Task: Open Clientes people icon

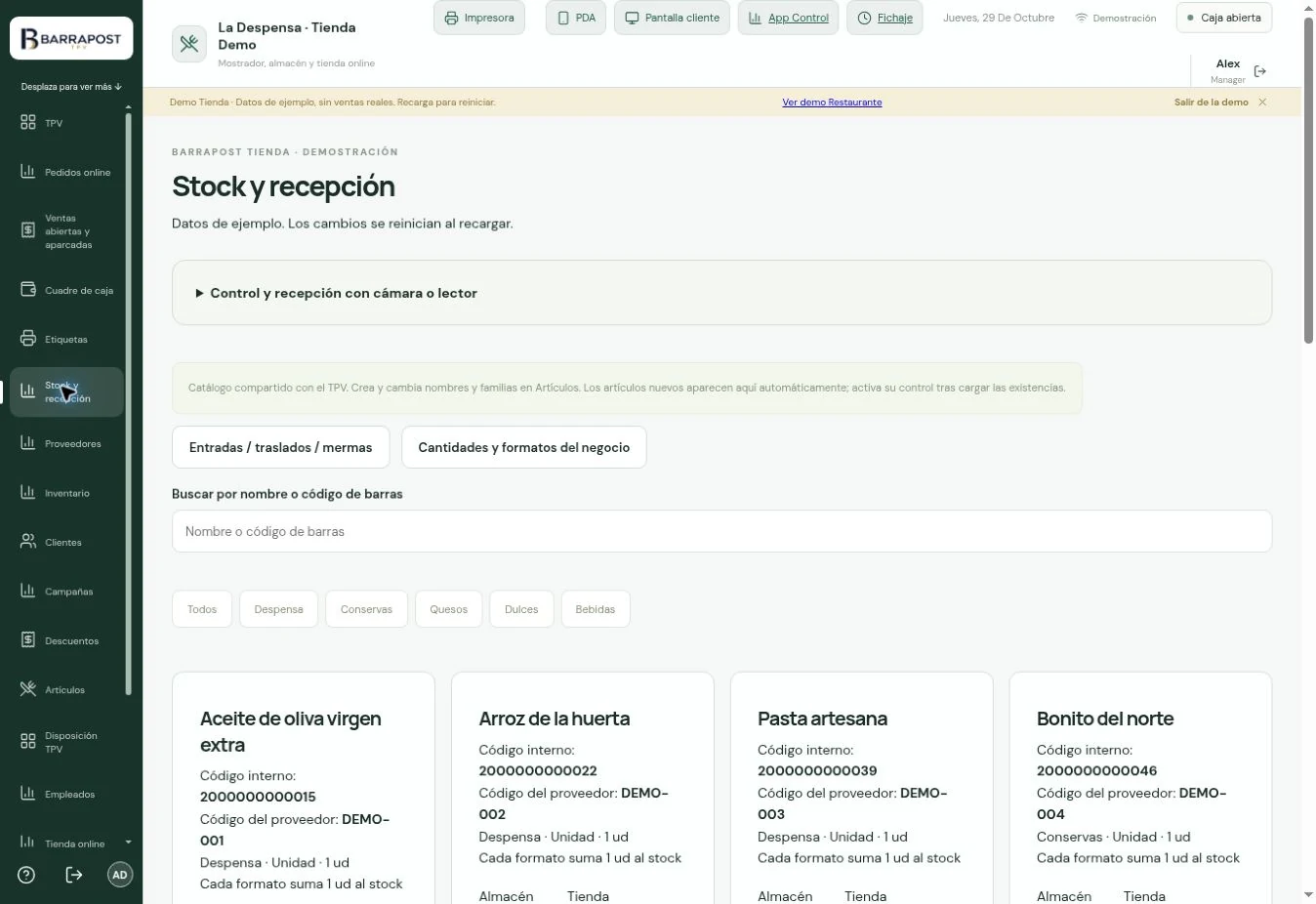Action: coord(28,542)
